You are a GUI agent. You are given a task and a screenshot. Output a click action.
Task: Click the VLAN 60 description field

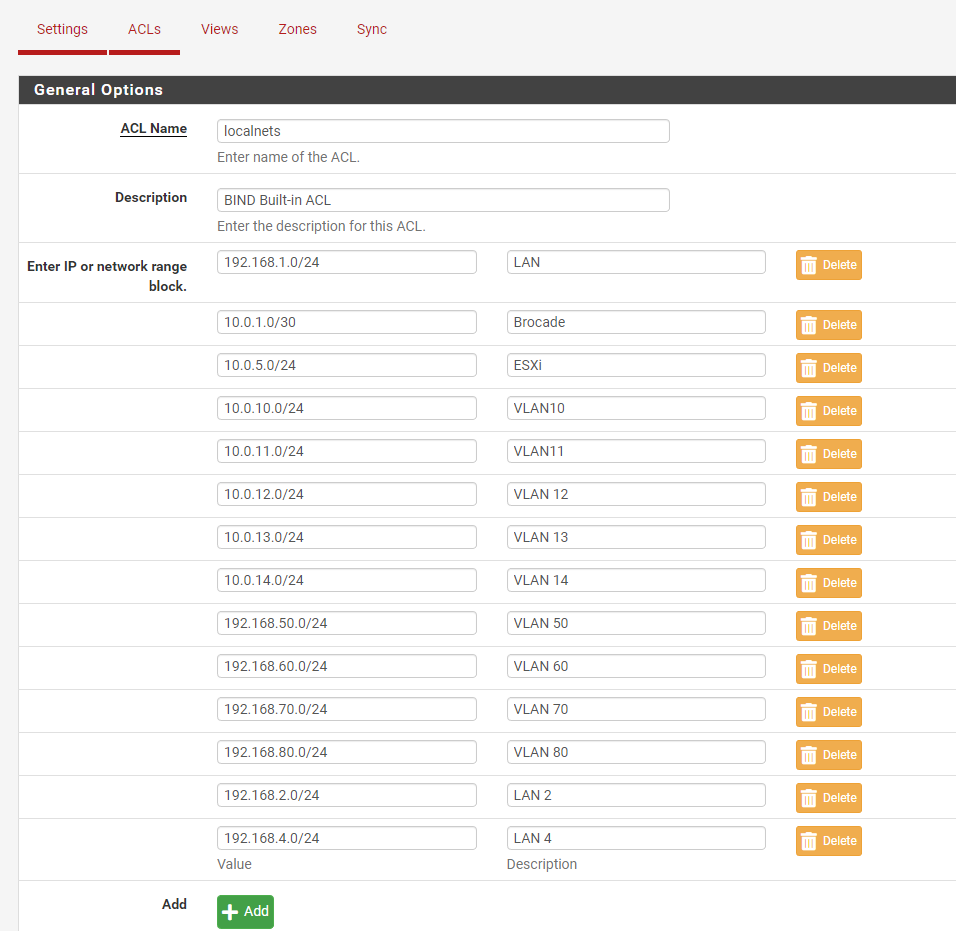point(636,665)
